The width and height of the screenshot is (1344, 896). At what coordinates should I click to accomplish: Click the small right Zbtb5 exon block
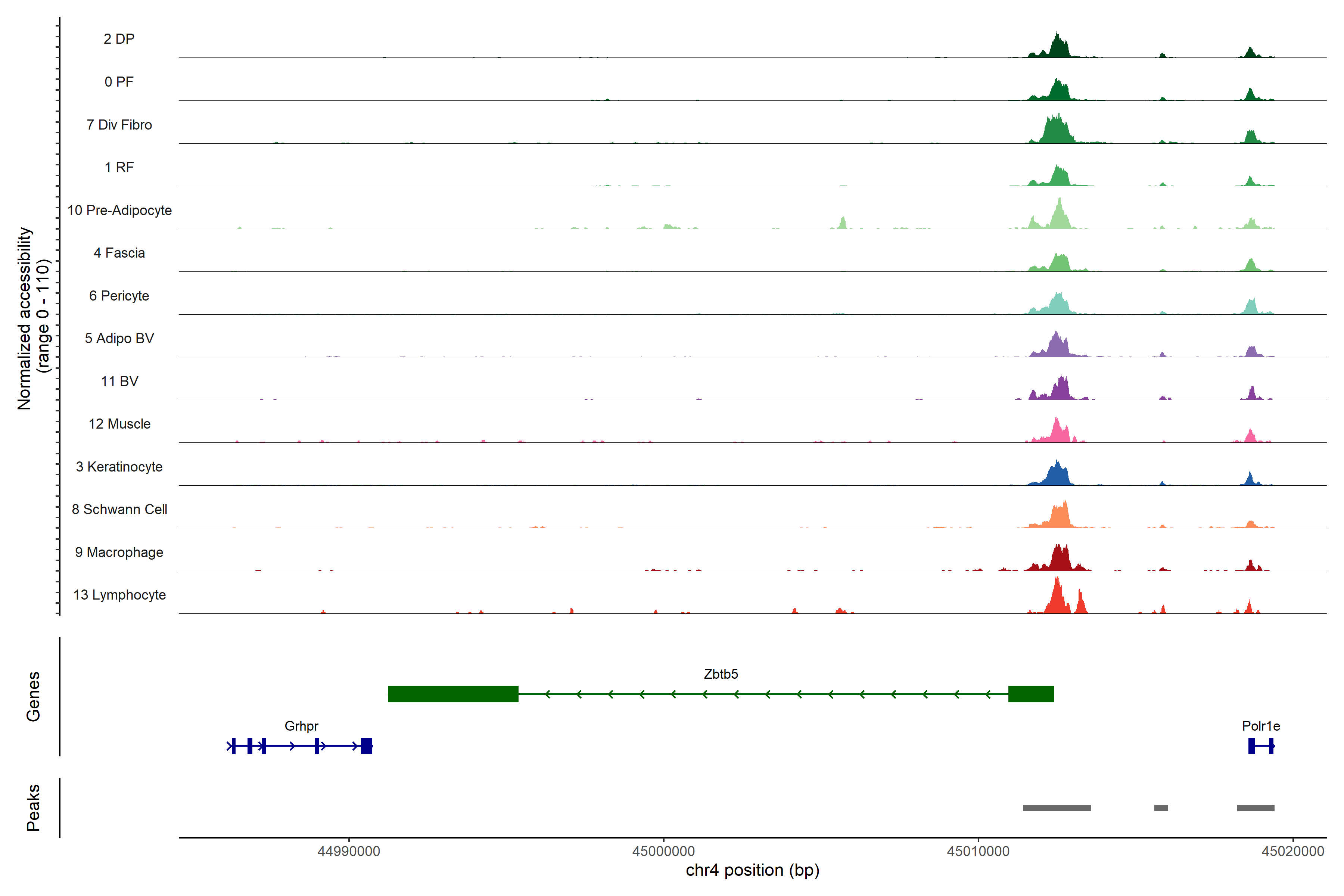pyautogui.click(x=1031, y=694)
